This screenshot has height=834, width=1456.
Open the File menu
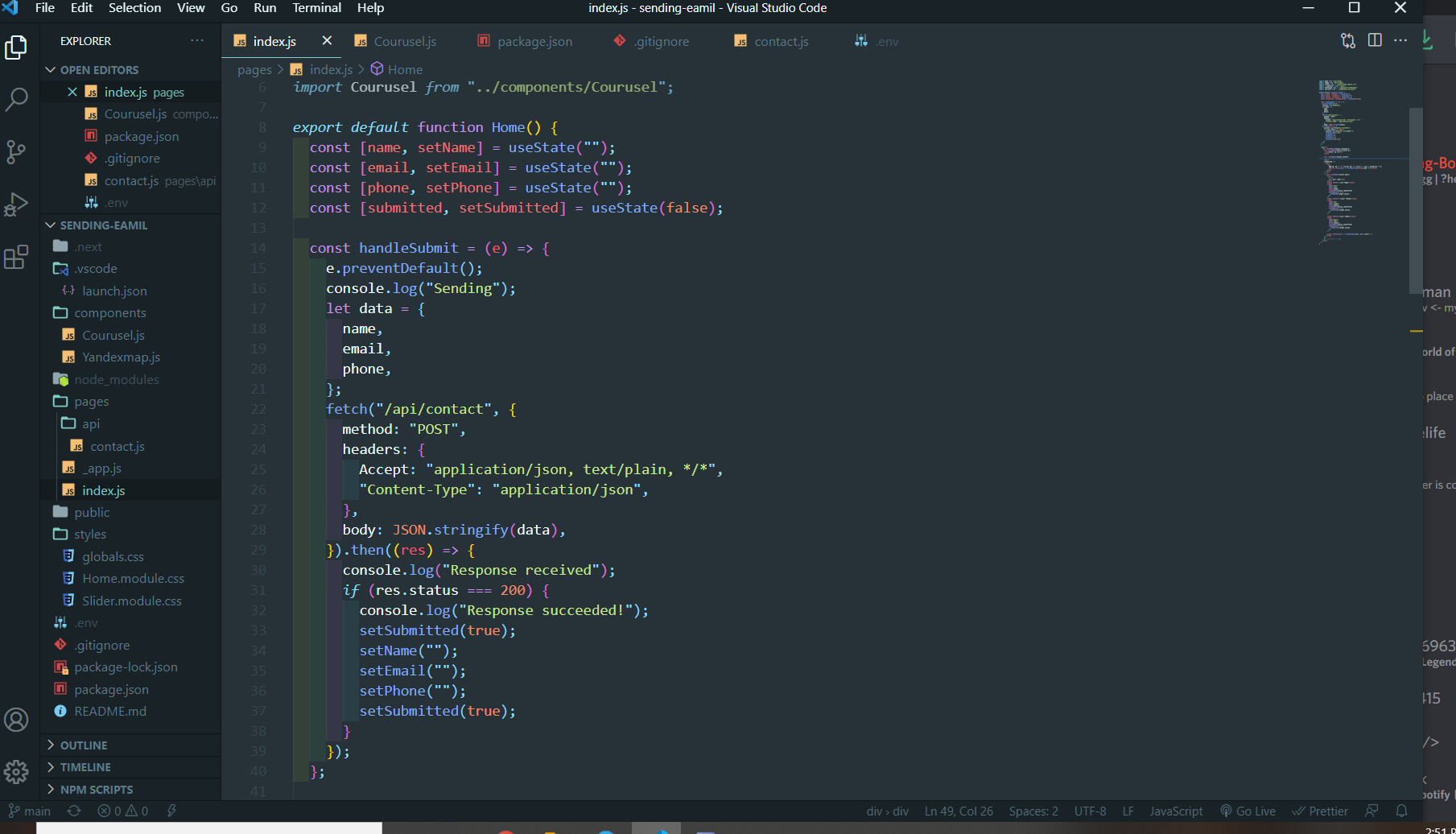pos(45,8)
